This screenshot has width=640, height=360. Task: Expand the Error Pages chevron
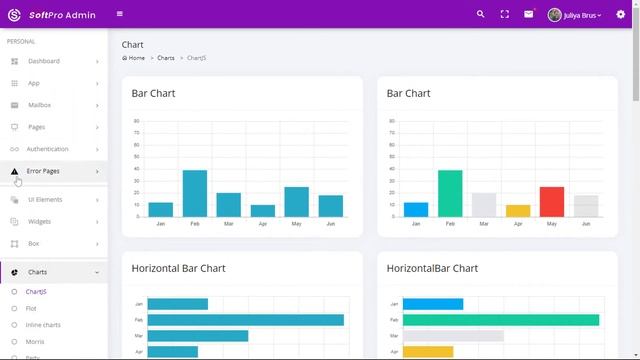[97, 171]
